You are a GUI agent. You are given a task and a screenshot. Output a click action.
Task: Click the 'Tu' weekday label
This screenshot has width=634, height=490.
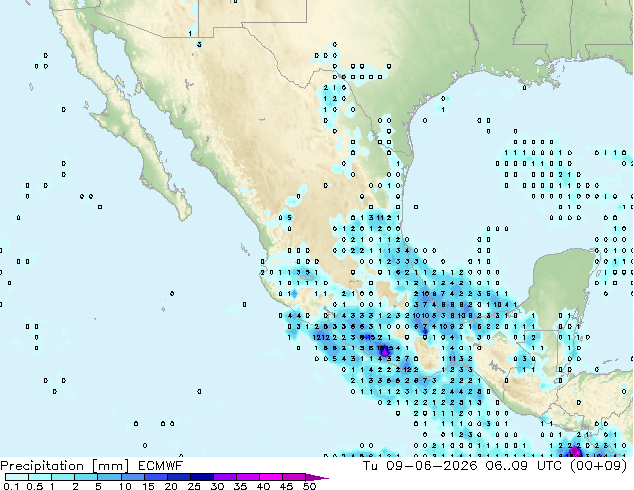click(x=370, y=466)
